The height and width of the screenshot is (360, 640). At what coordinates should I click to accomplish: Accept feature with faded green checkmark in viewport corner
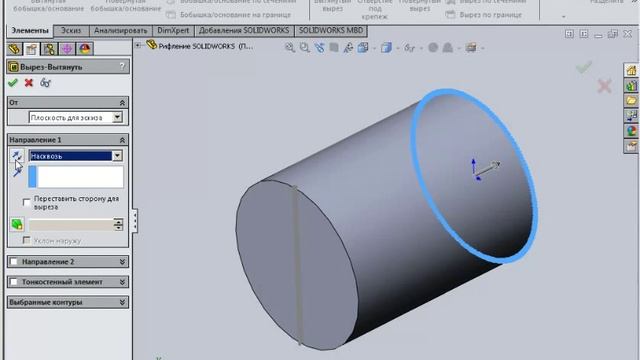pyautogui.click(x=584, y=67)
